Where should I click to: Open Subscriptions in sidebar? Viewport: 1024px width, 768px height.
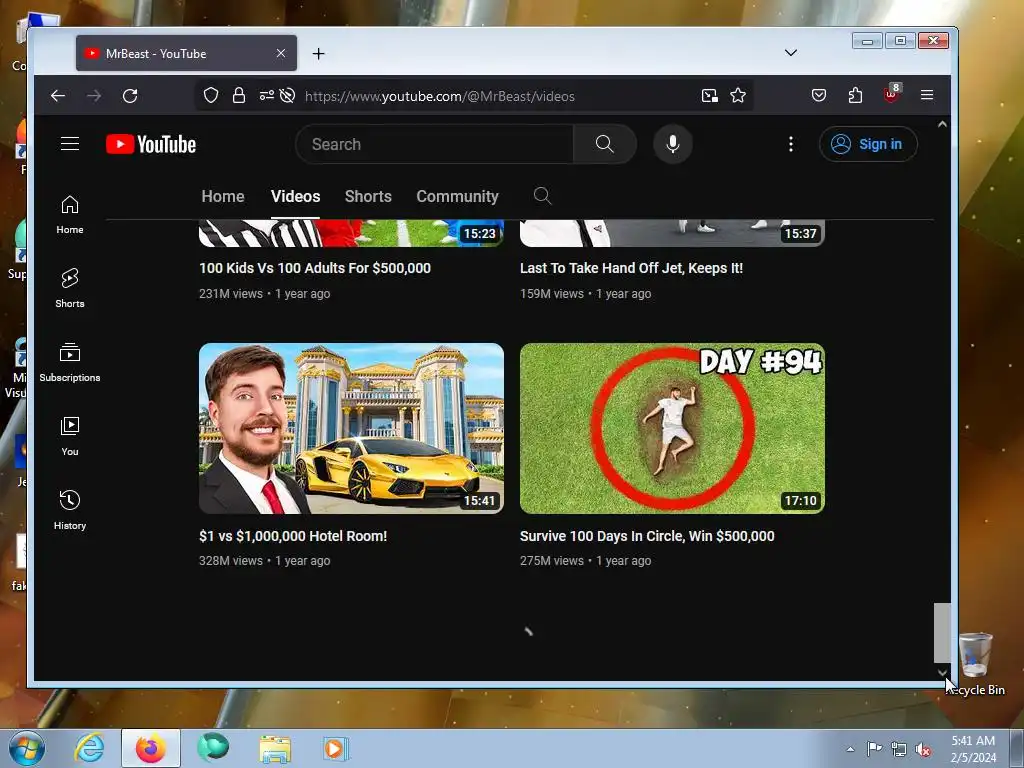[70, 362]
